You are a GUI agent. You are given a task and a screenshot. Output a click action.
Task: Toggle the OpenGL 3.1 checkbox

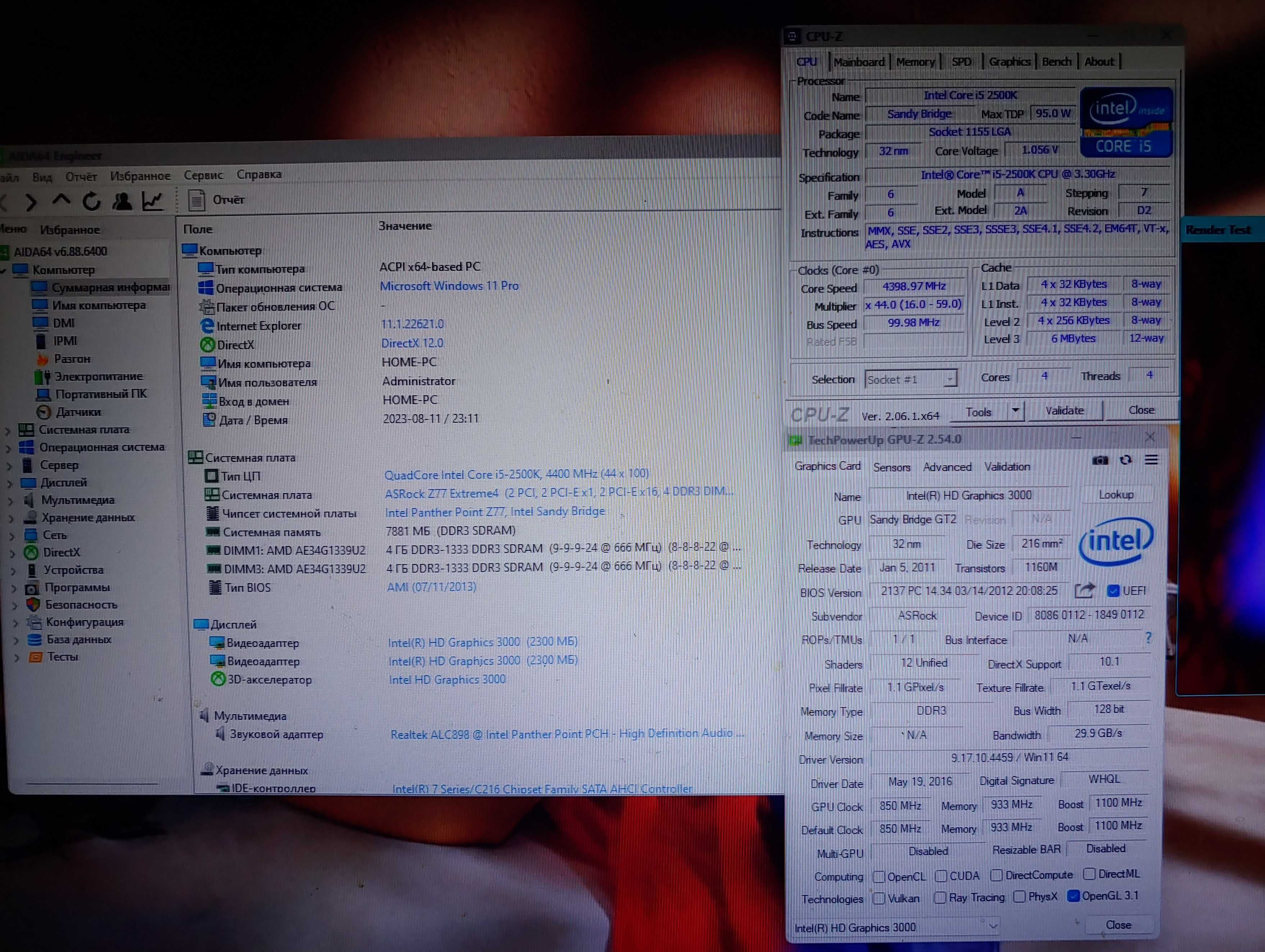pyautogui.click(x=1073, y=896)
